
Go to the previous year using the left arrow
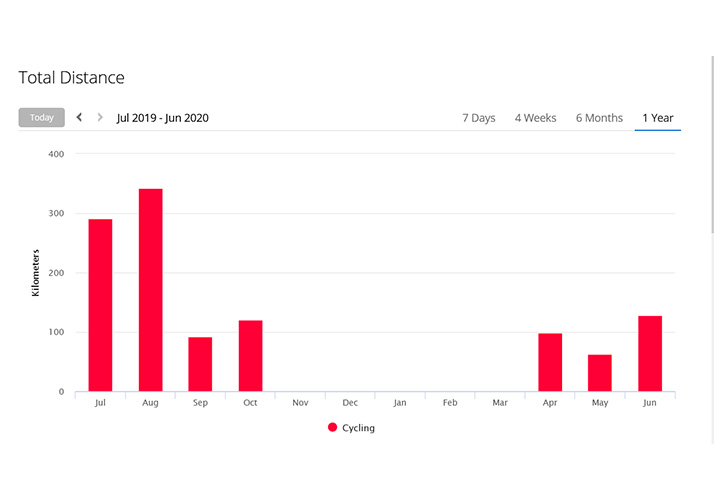[80, 118]
